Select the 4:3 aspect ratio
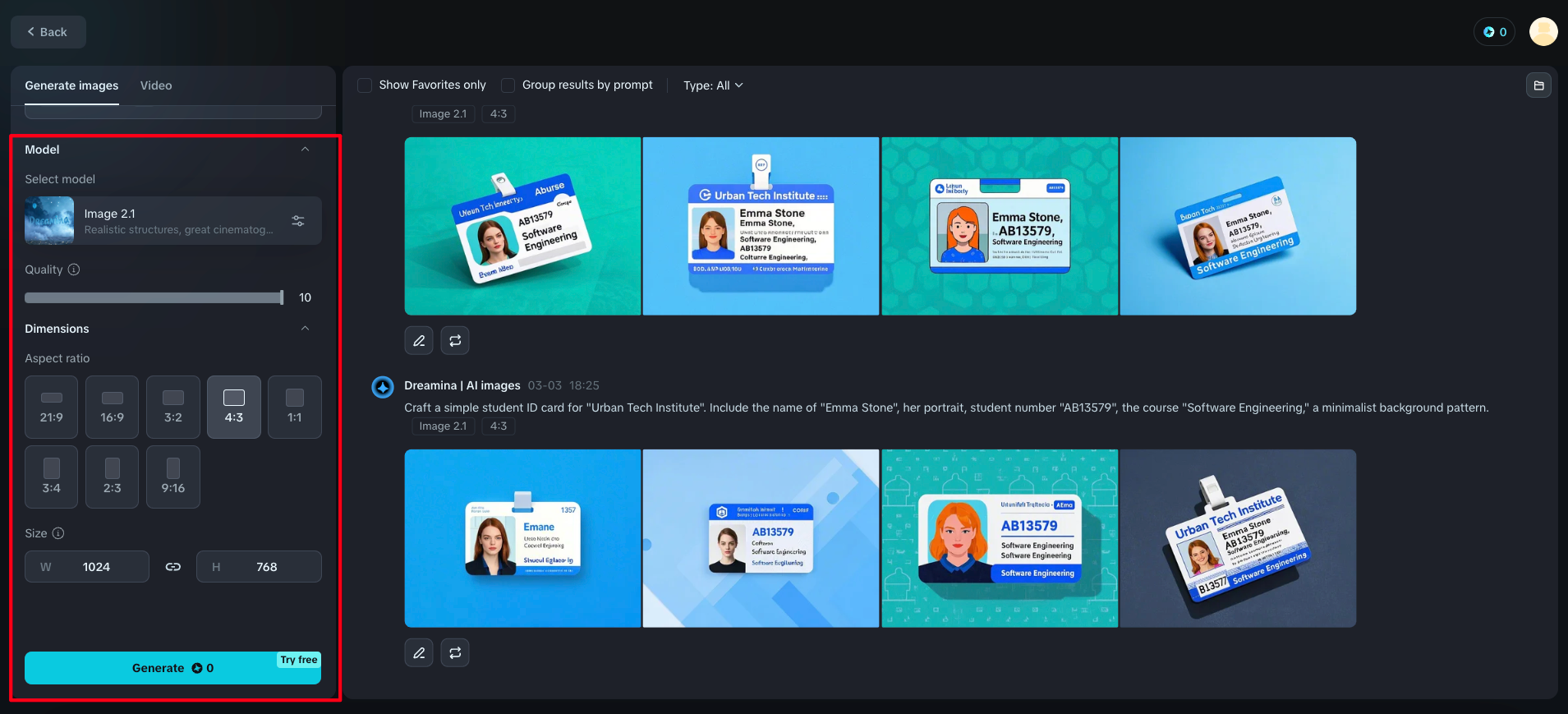The image size is (1568, 714). (233, 407)
